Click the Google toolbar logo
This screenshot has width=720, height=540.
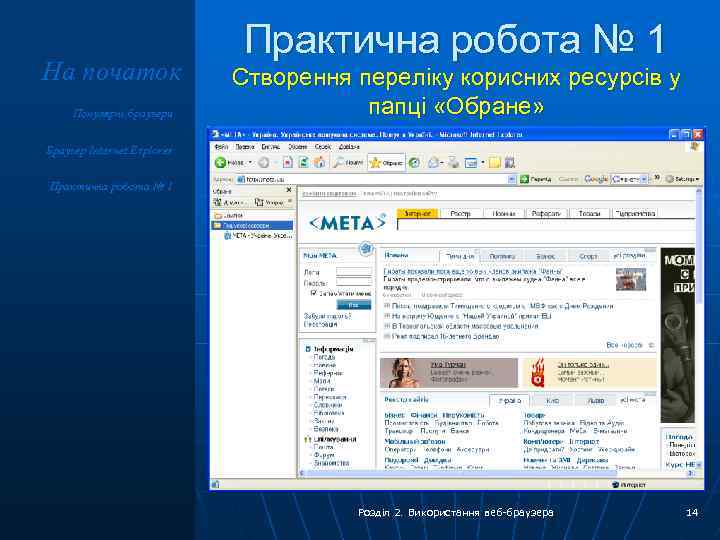point(596,179)
